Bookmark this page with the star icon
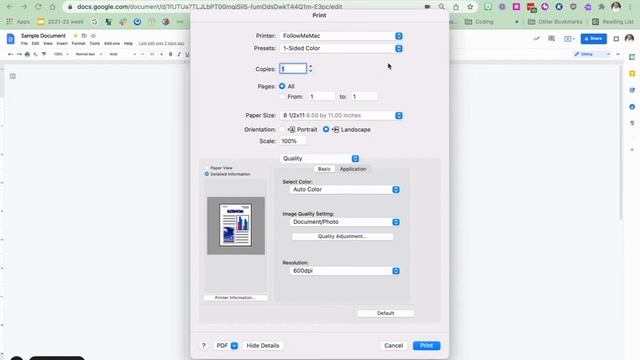640x360 pixels. pyautogui.click(x=470, y=7)
